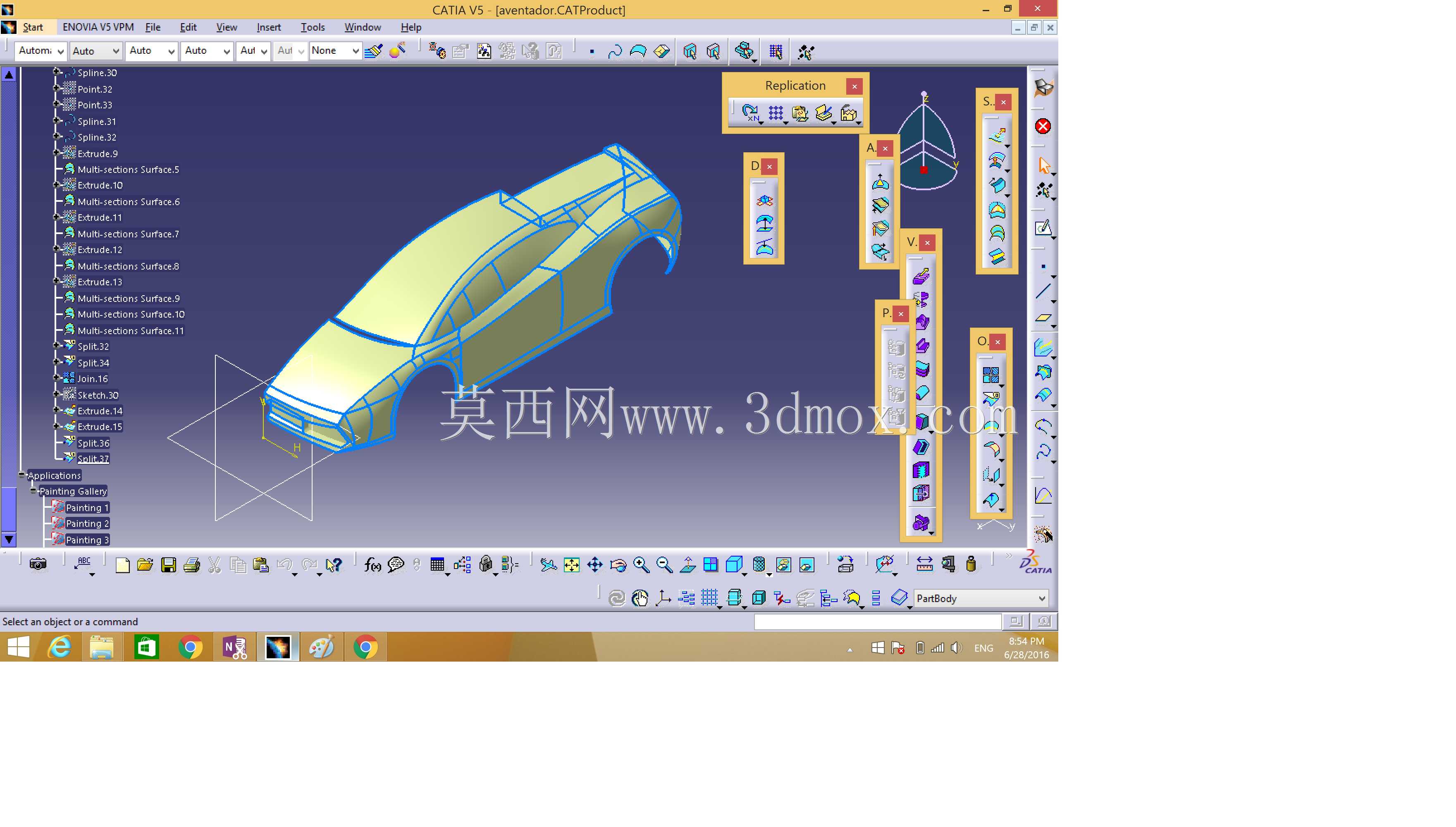Open the Insert menu
The width and height of the screenshot is (1456, 827).
point(269,27)
